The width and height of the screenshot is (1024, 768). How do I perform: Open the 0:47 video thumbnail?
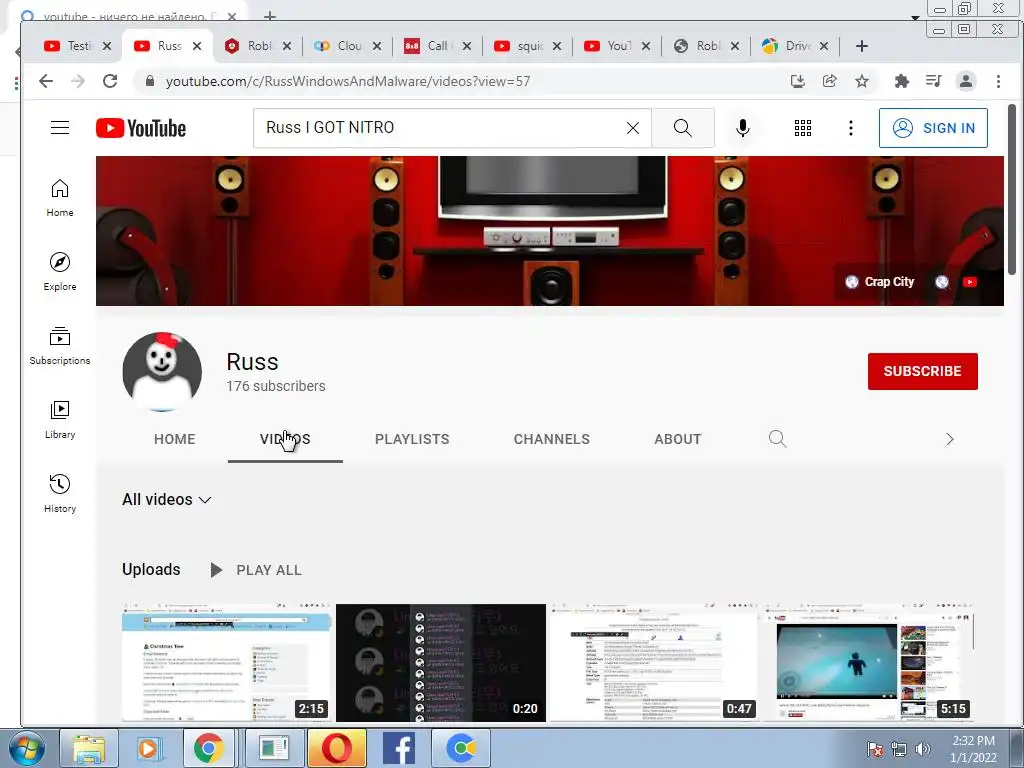click(654, 662)
